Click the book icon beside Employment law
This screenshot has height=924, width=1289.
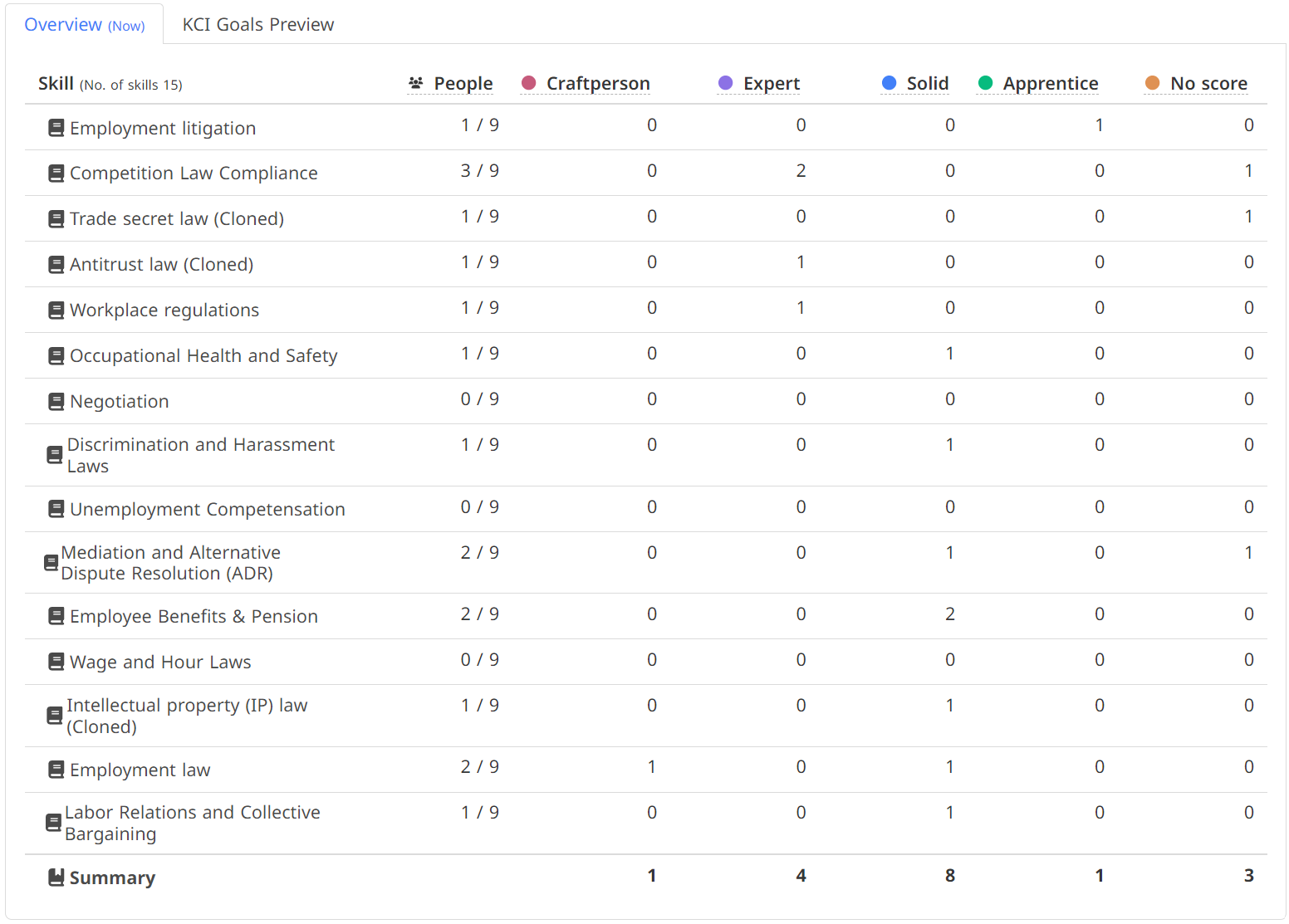[56, 770]
